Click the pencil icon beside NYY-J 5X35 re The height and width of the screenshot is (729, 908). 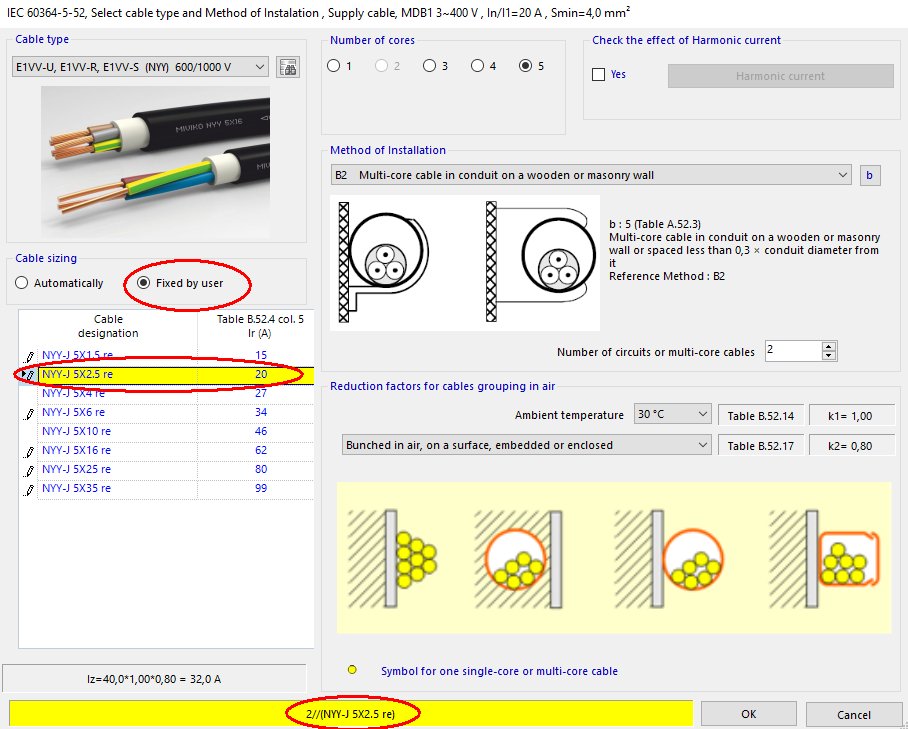click(x=29, y=487)
